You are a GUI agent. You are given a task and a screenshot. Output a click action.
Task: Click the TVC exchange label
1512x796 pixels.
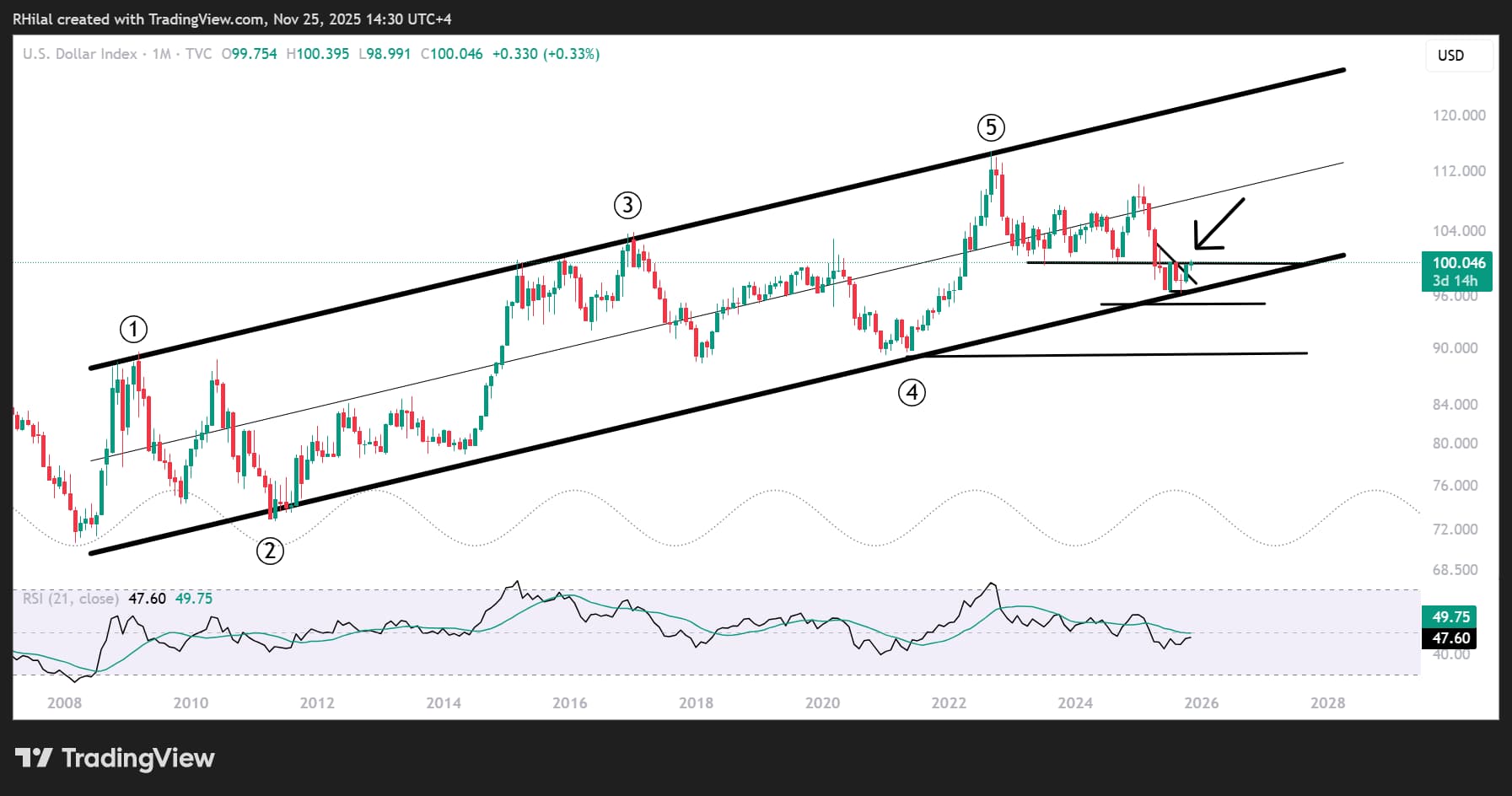point(200,53)
